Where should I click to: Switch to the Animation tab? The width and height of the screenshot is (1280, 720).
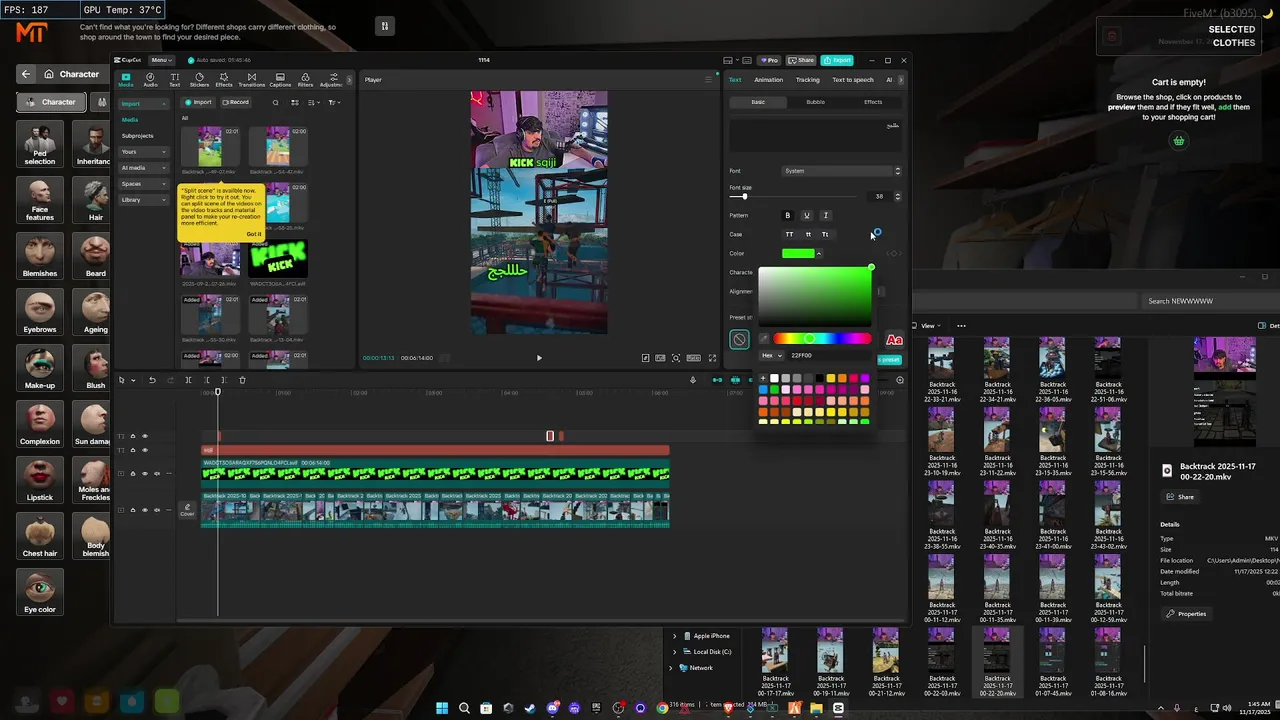[x=768, y=80]
